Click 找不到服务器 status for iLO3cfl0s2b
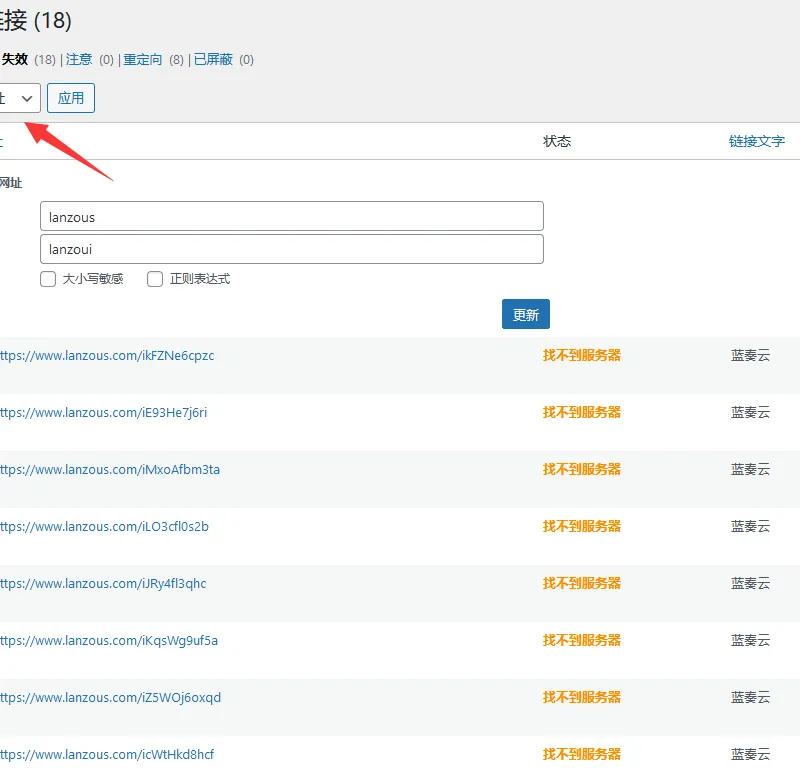 coord(582,526)
